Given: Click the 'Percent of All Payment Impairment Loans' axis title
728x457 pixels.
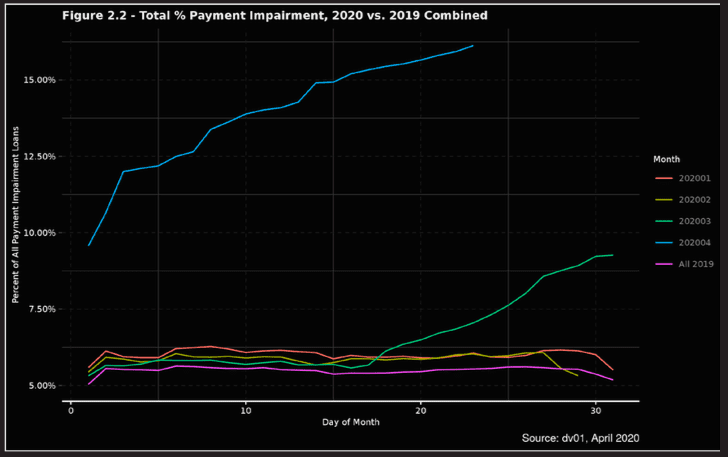Looking at the screenshot, I should coord(15,215).
